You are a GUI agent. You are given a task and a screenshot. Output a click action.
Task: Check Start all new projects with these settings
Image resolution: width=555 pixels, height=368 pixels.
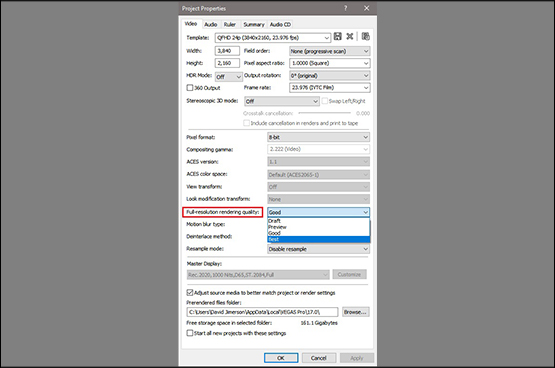[190, 333]
